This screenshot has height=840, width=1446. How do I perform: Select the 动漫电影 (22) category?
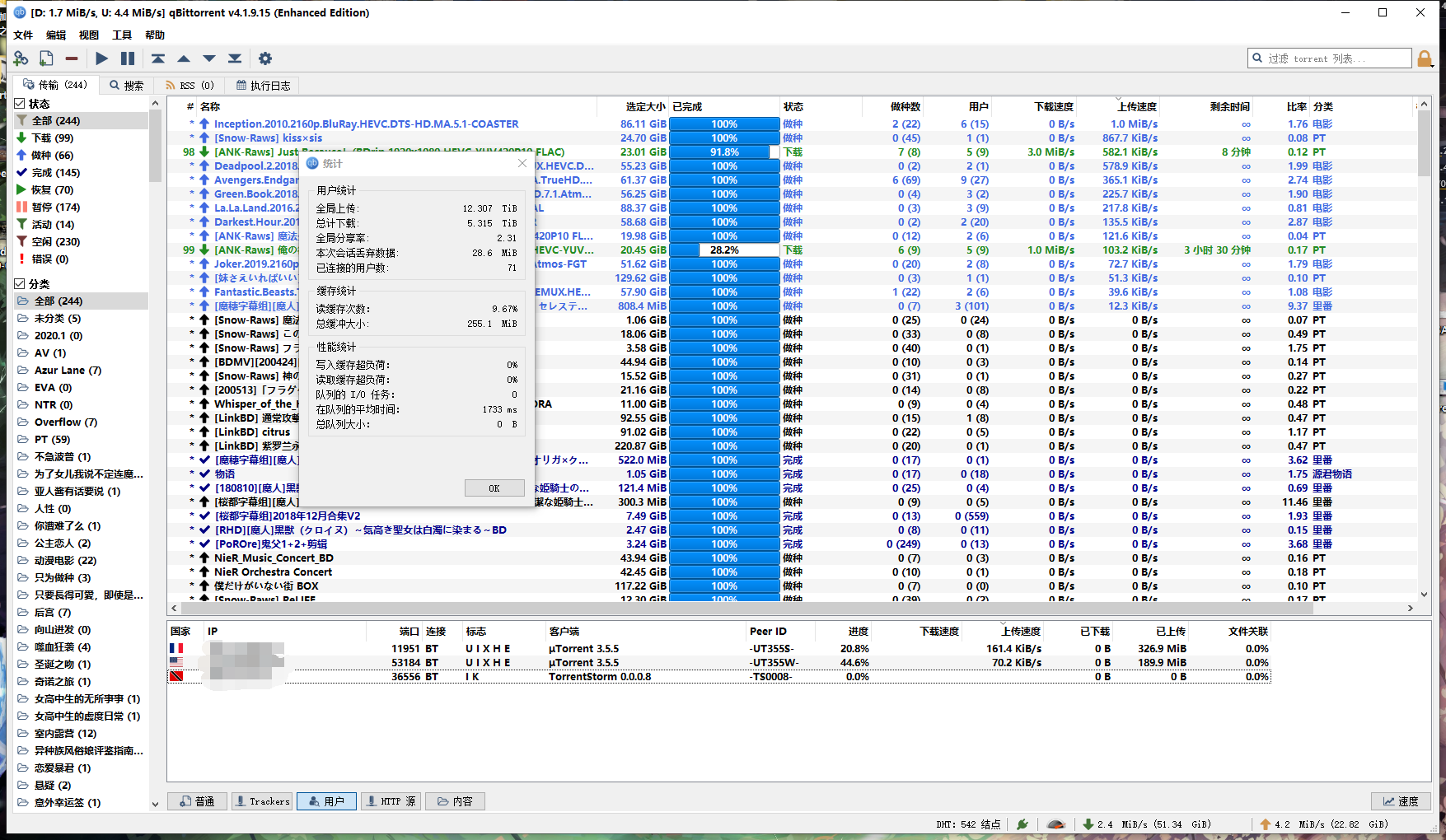81,561
